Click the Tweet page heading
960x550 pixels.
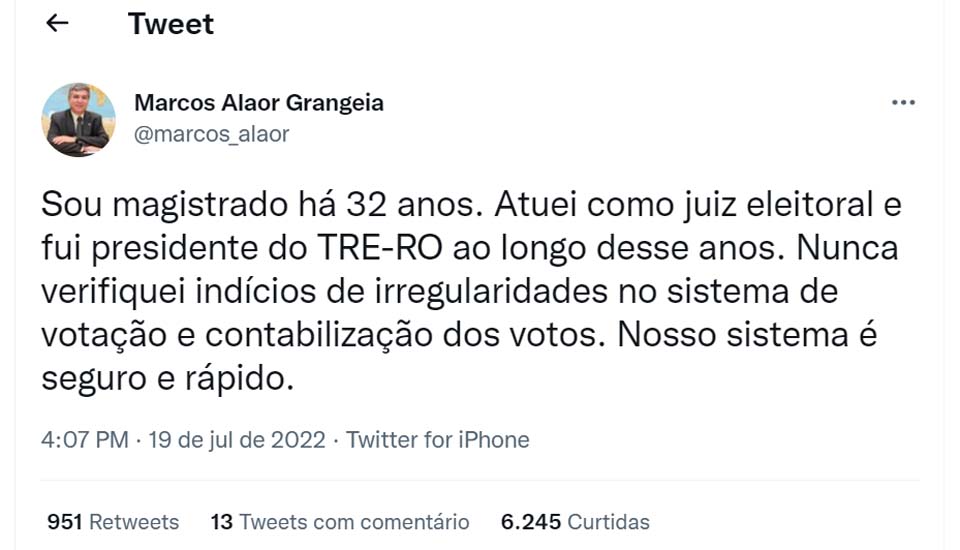171,24
